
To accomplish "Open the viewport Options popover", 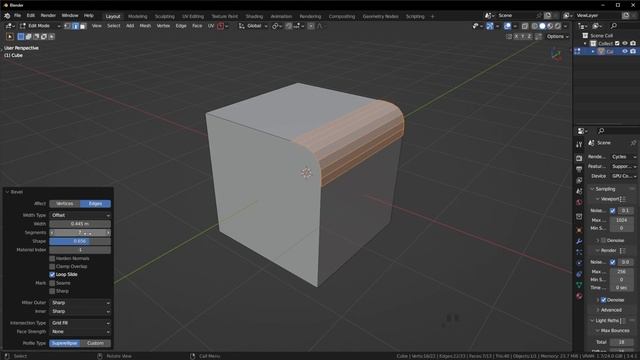I will (x=558, y=36).
